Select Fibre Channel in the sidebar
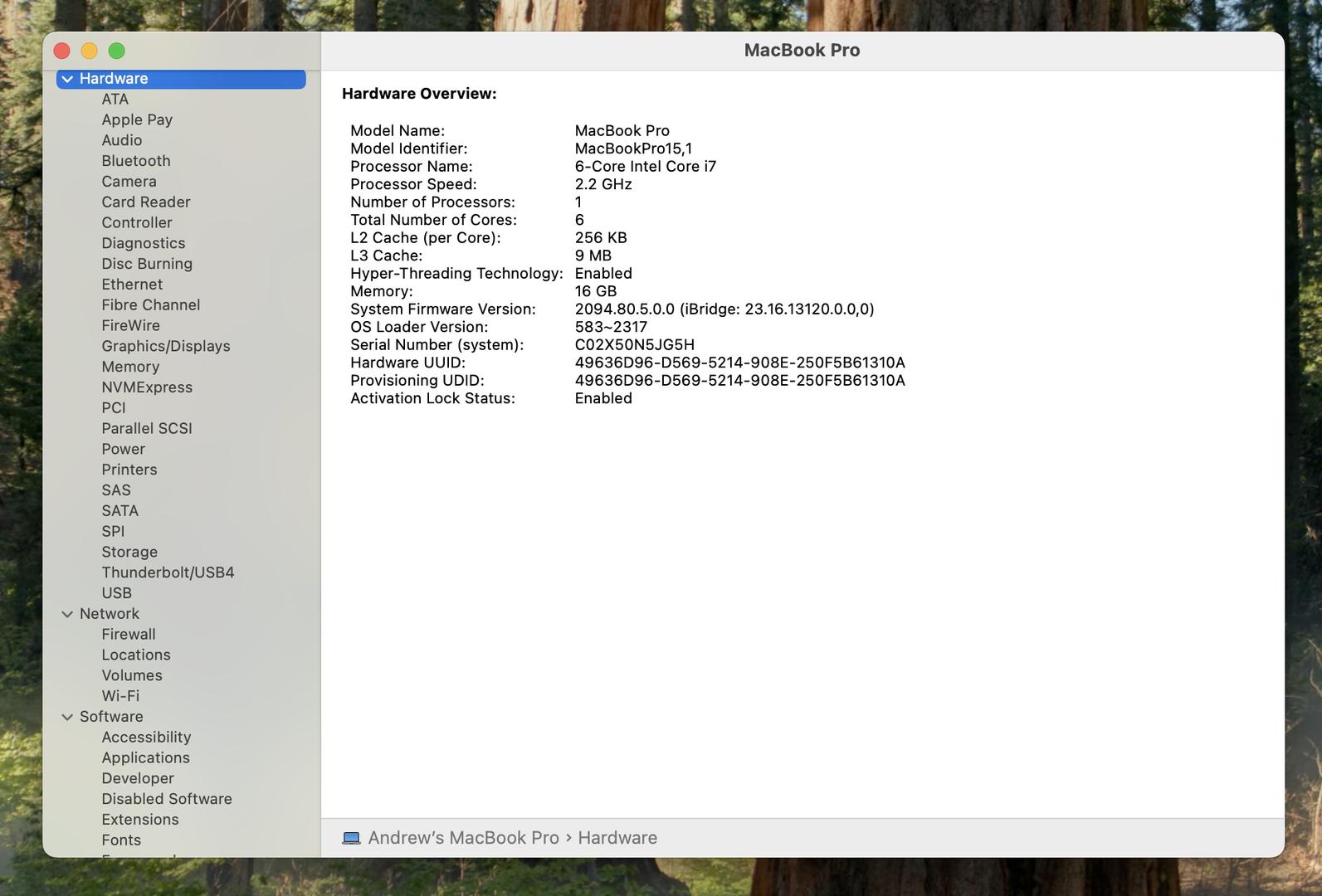The image size is (1322, 896). click(x=151, y=305)
